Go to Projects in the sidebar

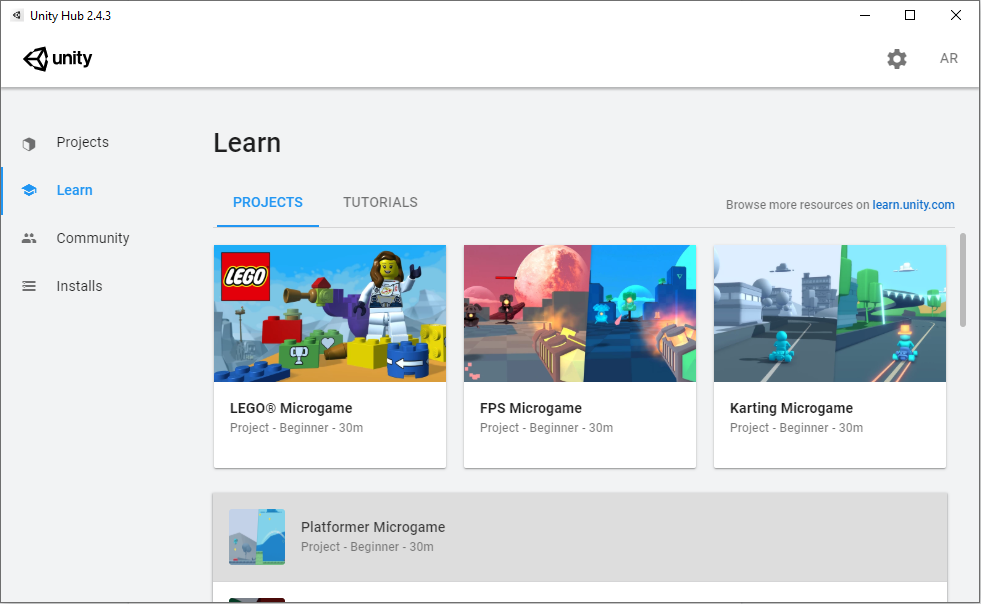pyautogui.click(x=82, y=142)
